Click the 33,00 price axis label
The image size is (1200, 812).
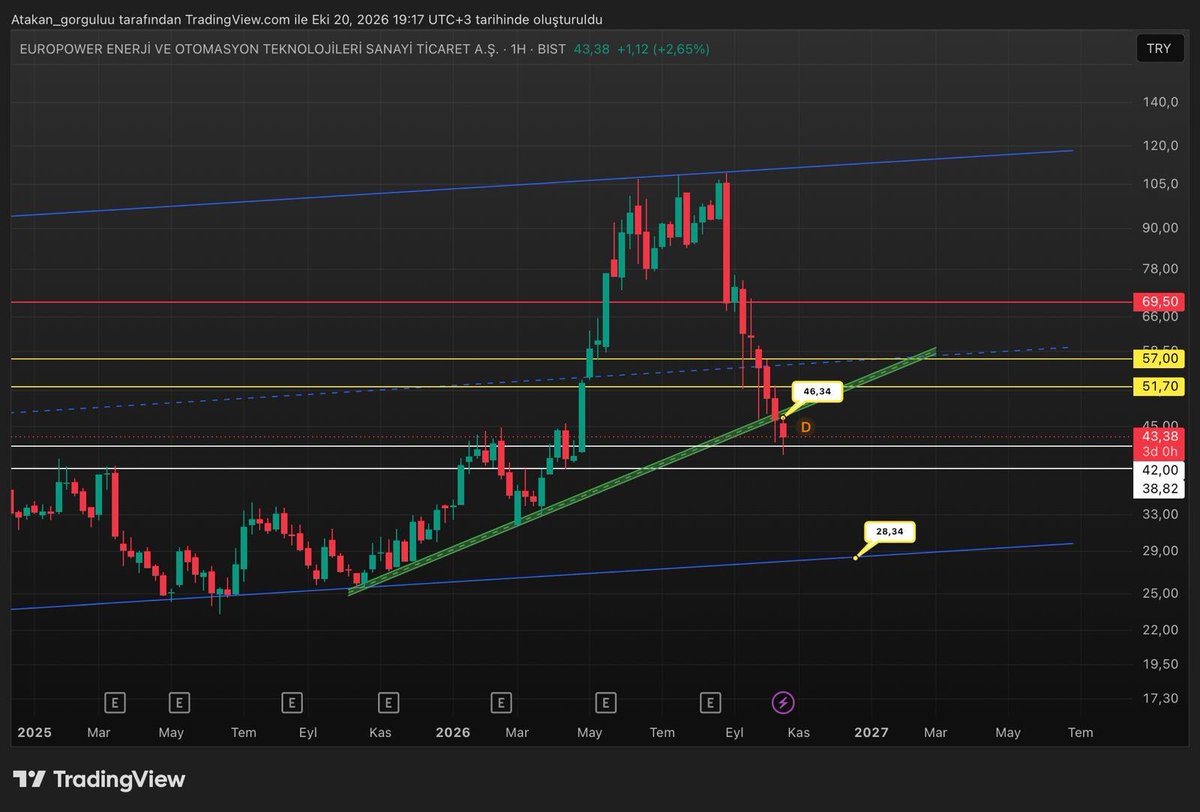1160,514
